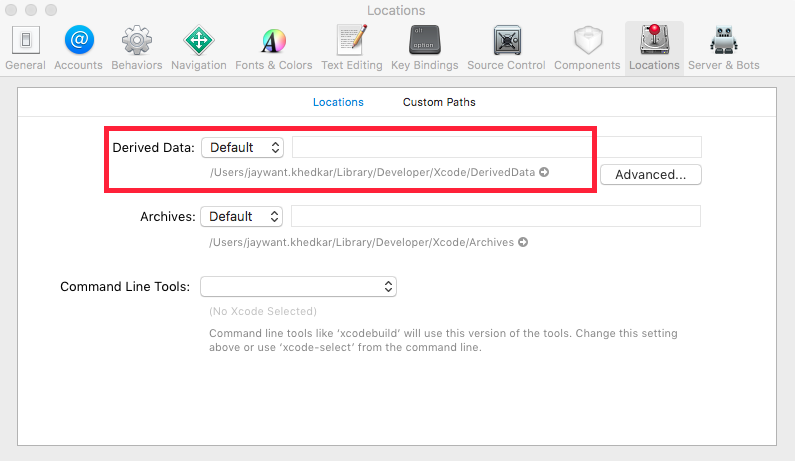Open the Server & Bots pane
795x461 pixels.
coord(724,48)
